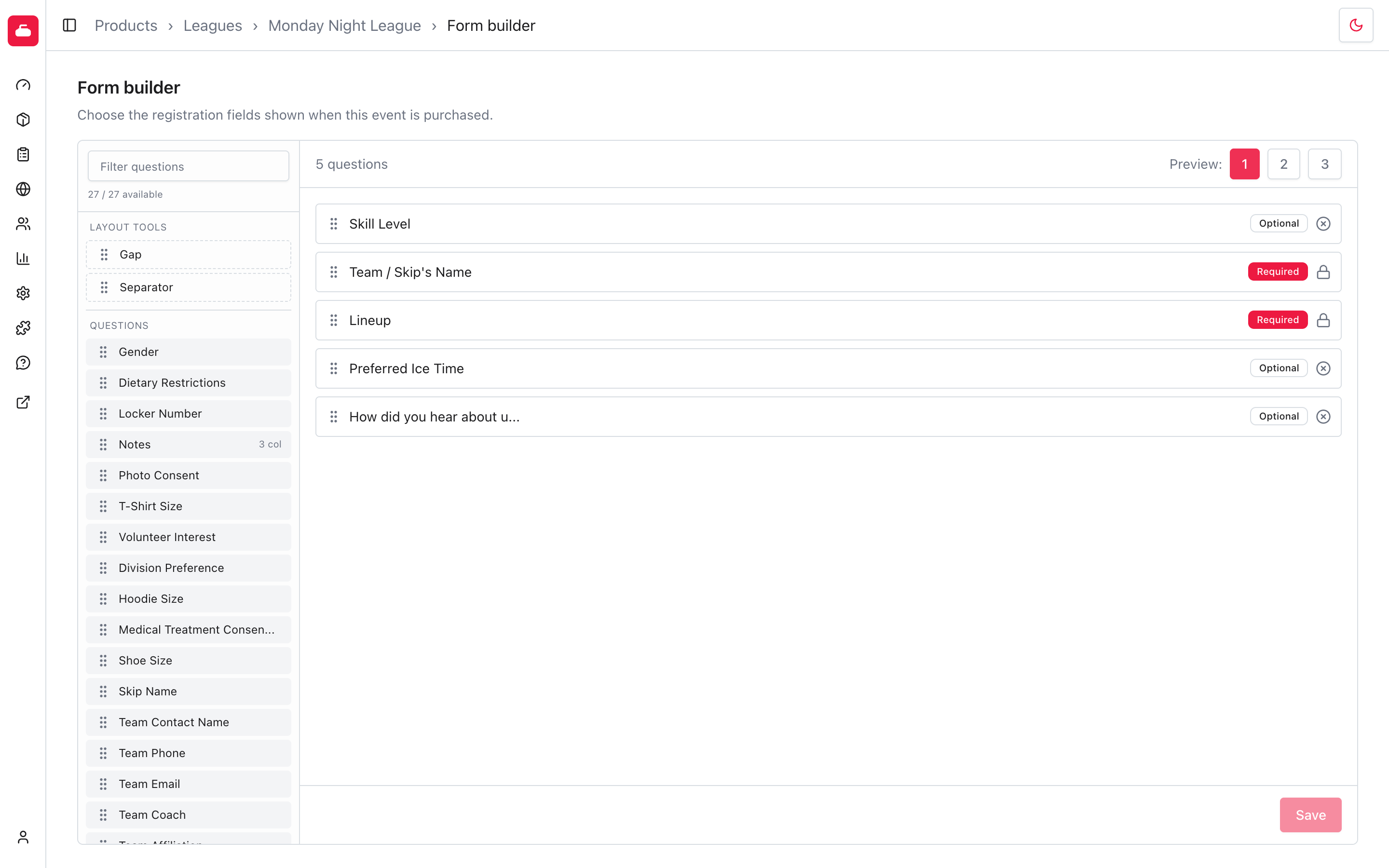The width and height of the screenshot is (1389, 868).
Task: Open the puzzle piece integrations icon
Action: click(23, 328)
